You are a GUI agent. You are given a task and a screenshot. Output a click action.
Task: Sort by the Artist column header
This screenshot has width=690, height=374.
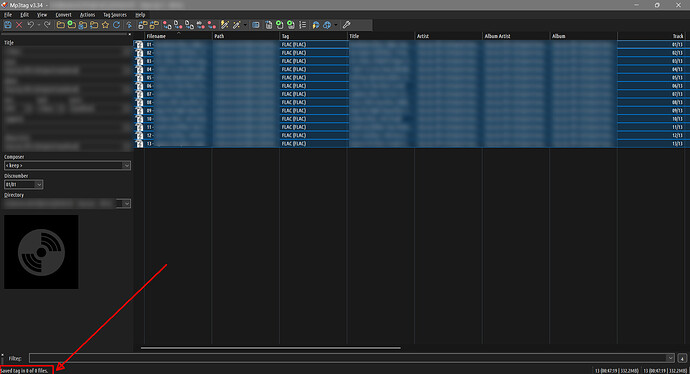click(x=448, y=36)
